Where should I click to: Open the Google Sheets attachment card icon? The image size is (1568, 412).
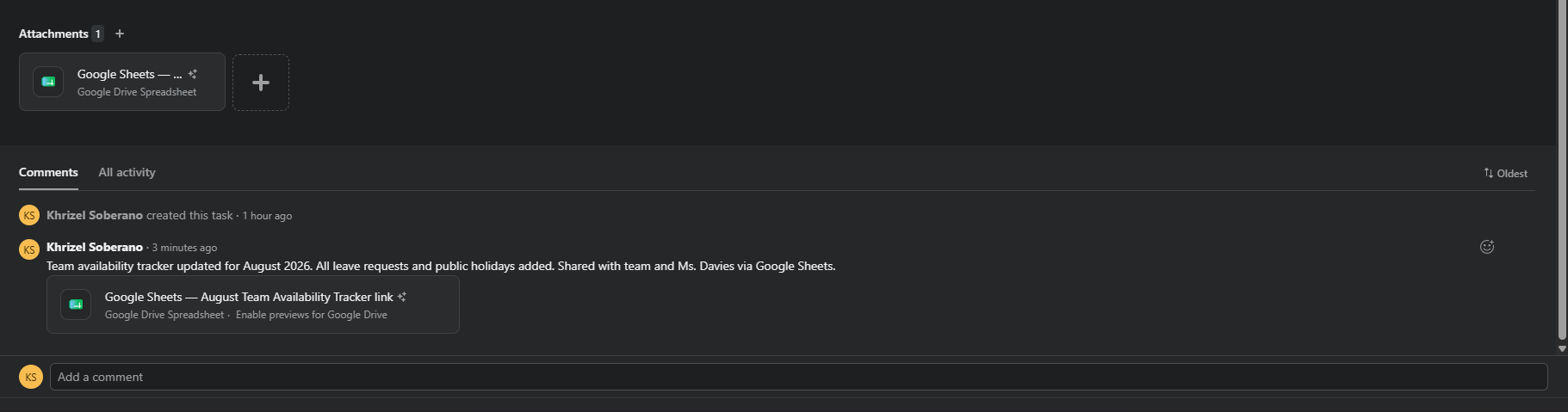tap(48, 82)
